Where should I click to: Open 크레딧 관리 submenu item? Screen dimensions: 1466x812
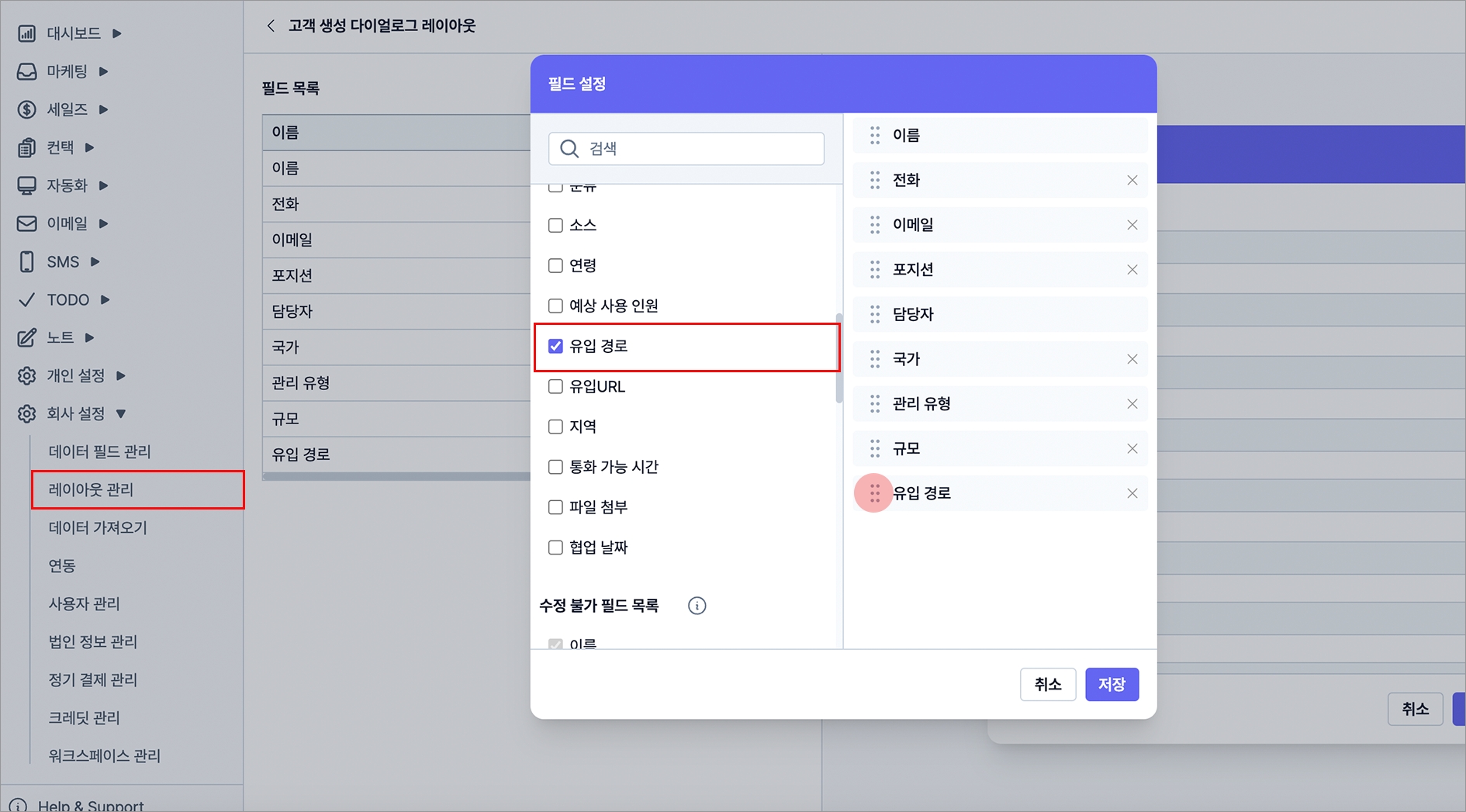coord(84,717)
